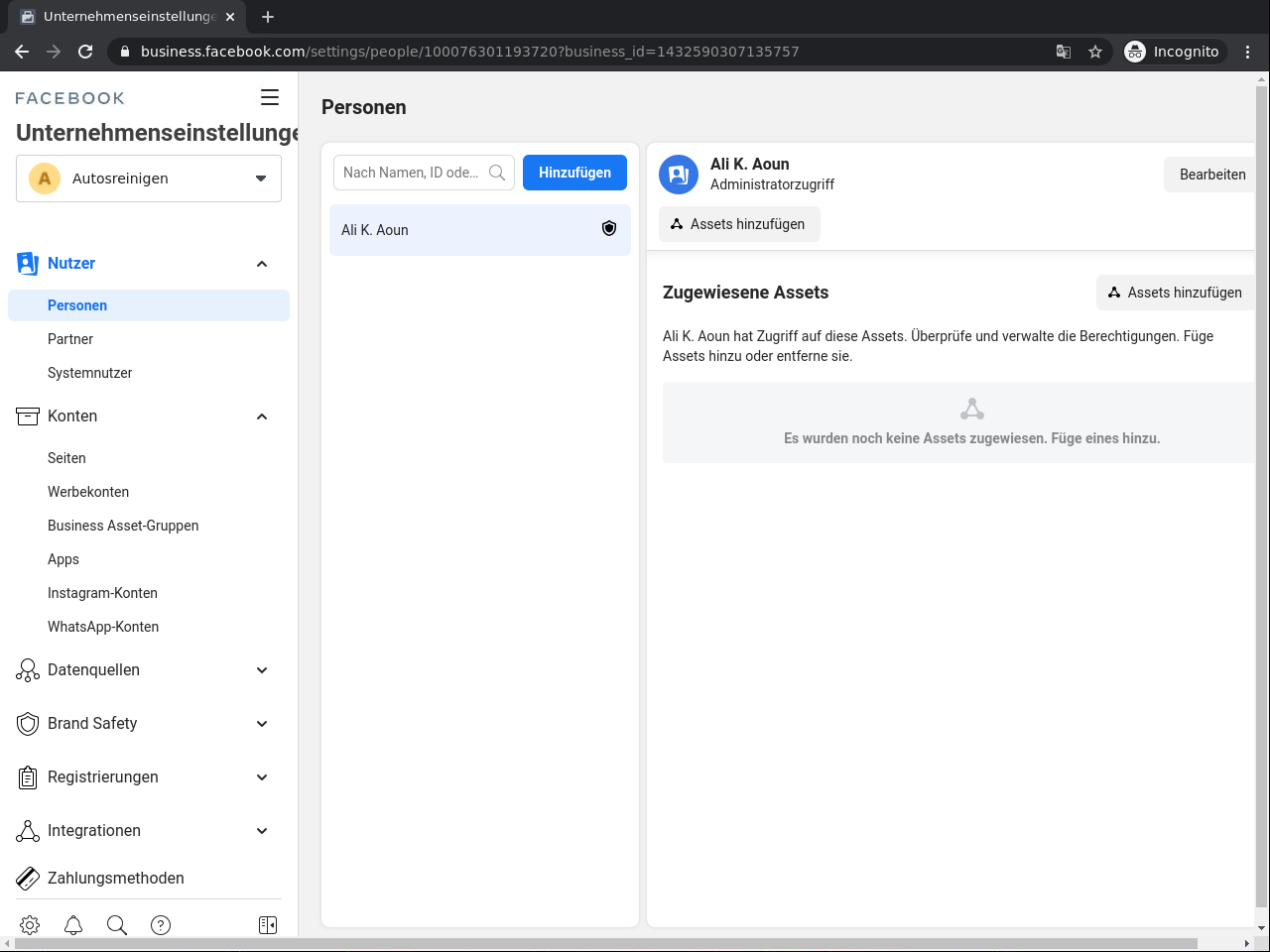Click the sidebar search magnifier icon
The width and height of the screenshot is (1270, 952).
click(117, 925)
